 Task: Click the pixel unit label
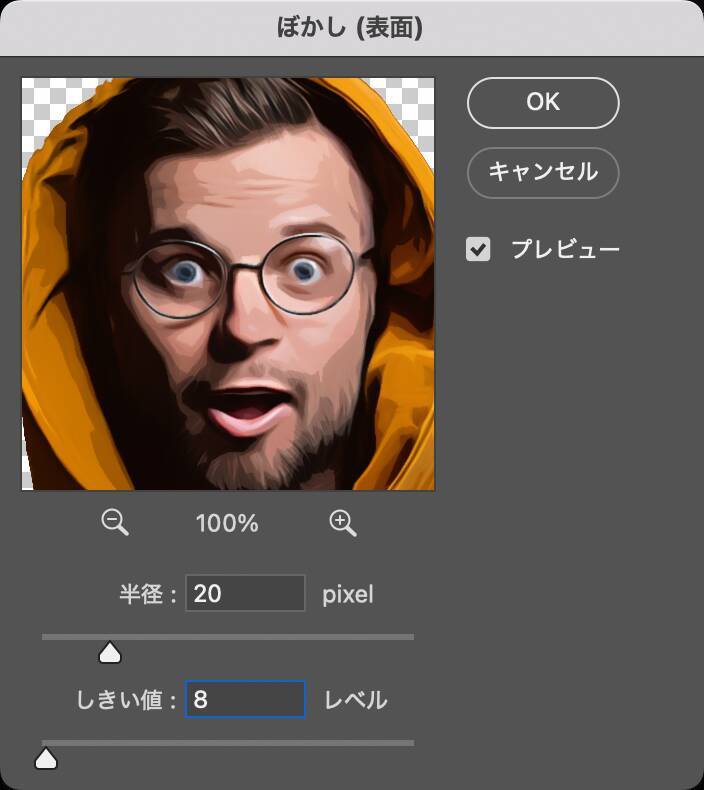tap(347, 595)
